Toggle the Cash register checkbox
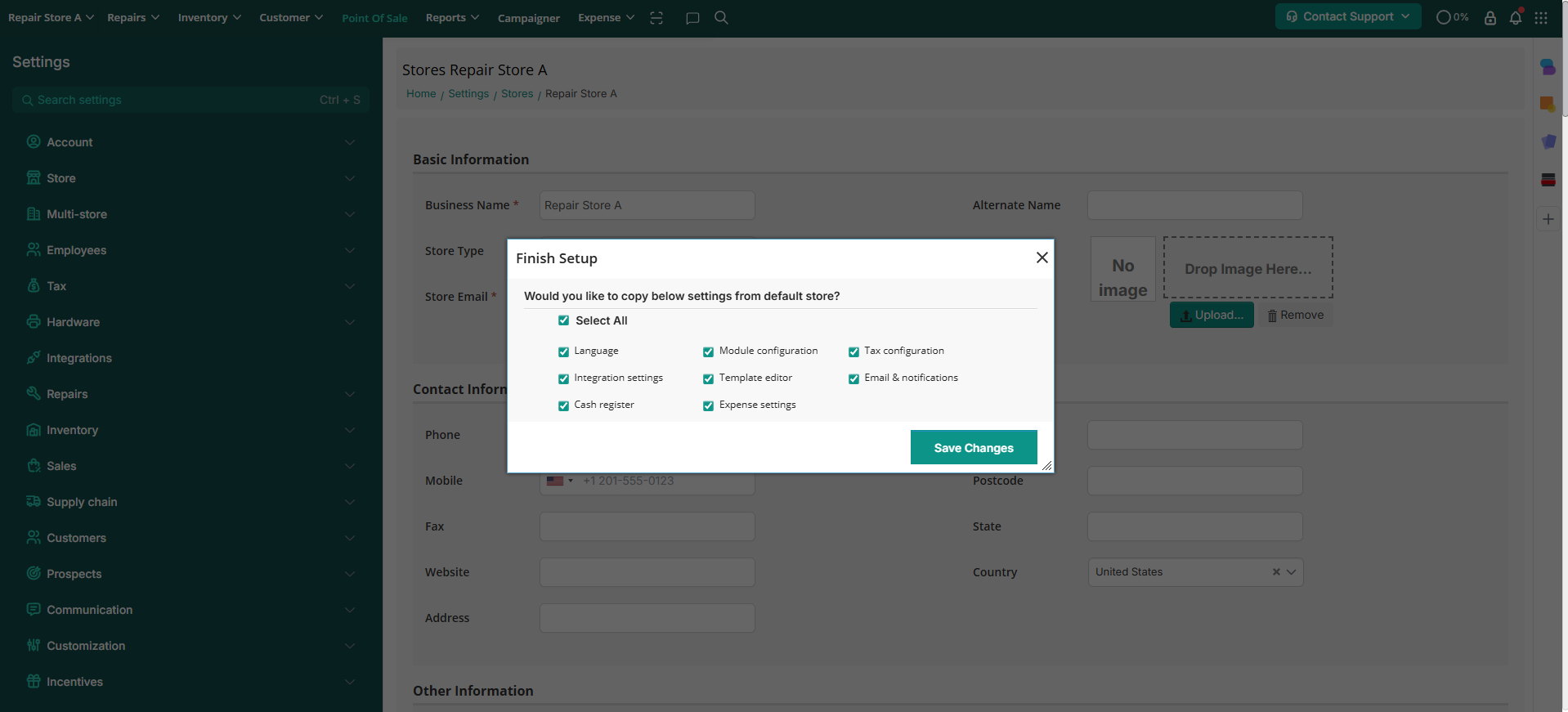The width and height of the screenshot is (1568, 712). pyautogui.click(x=563, y=405)
